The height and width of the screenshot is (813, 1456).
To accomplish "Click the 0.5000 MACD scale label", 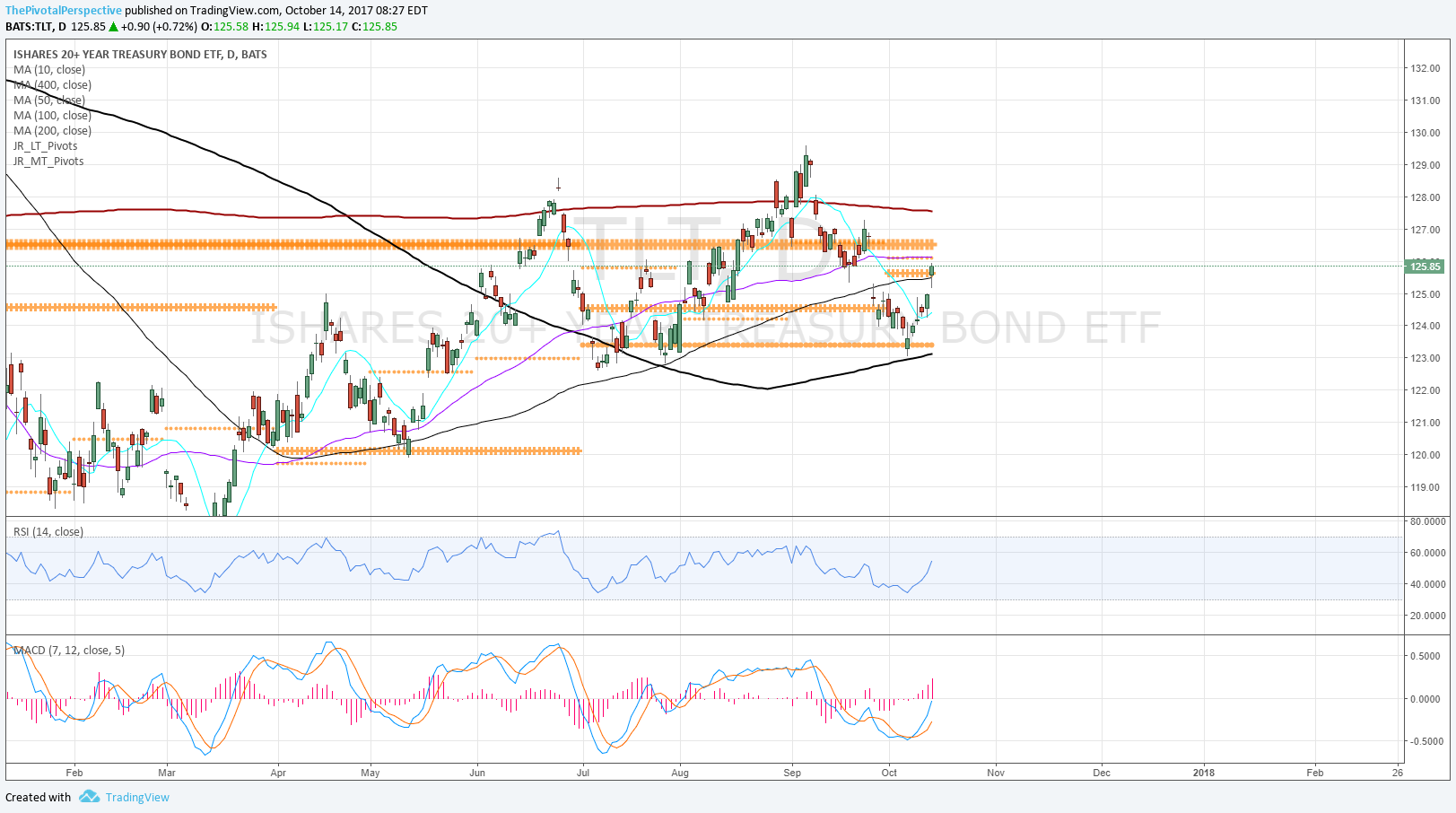I will [1427, 656].
